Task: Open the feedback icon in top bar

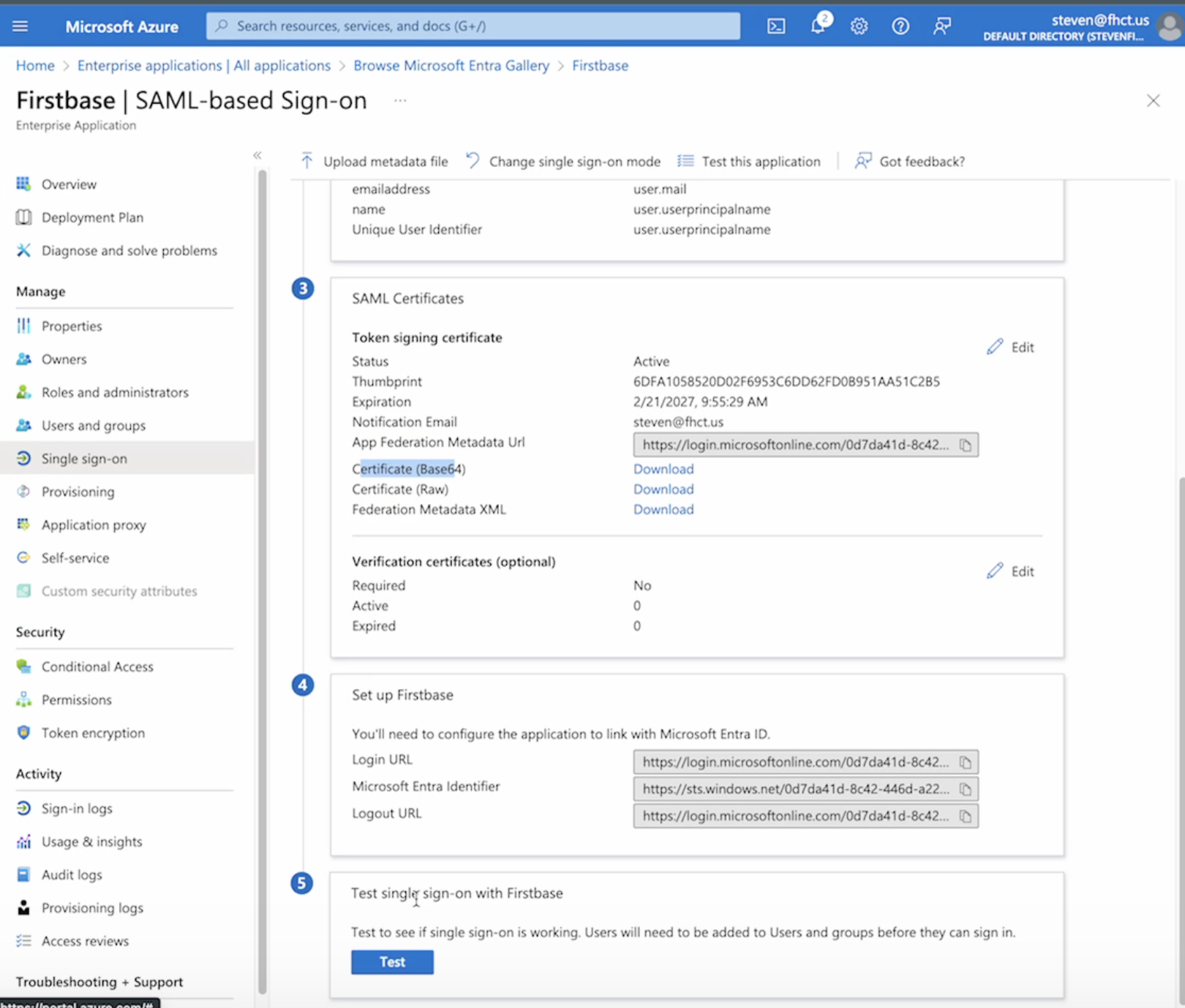Action: coord(942,26)
